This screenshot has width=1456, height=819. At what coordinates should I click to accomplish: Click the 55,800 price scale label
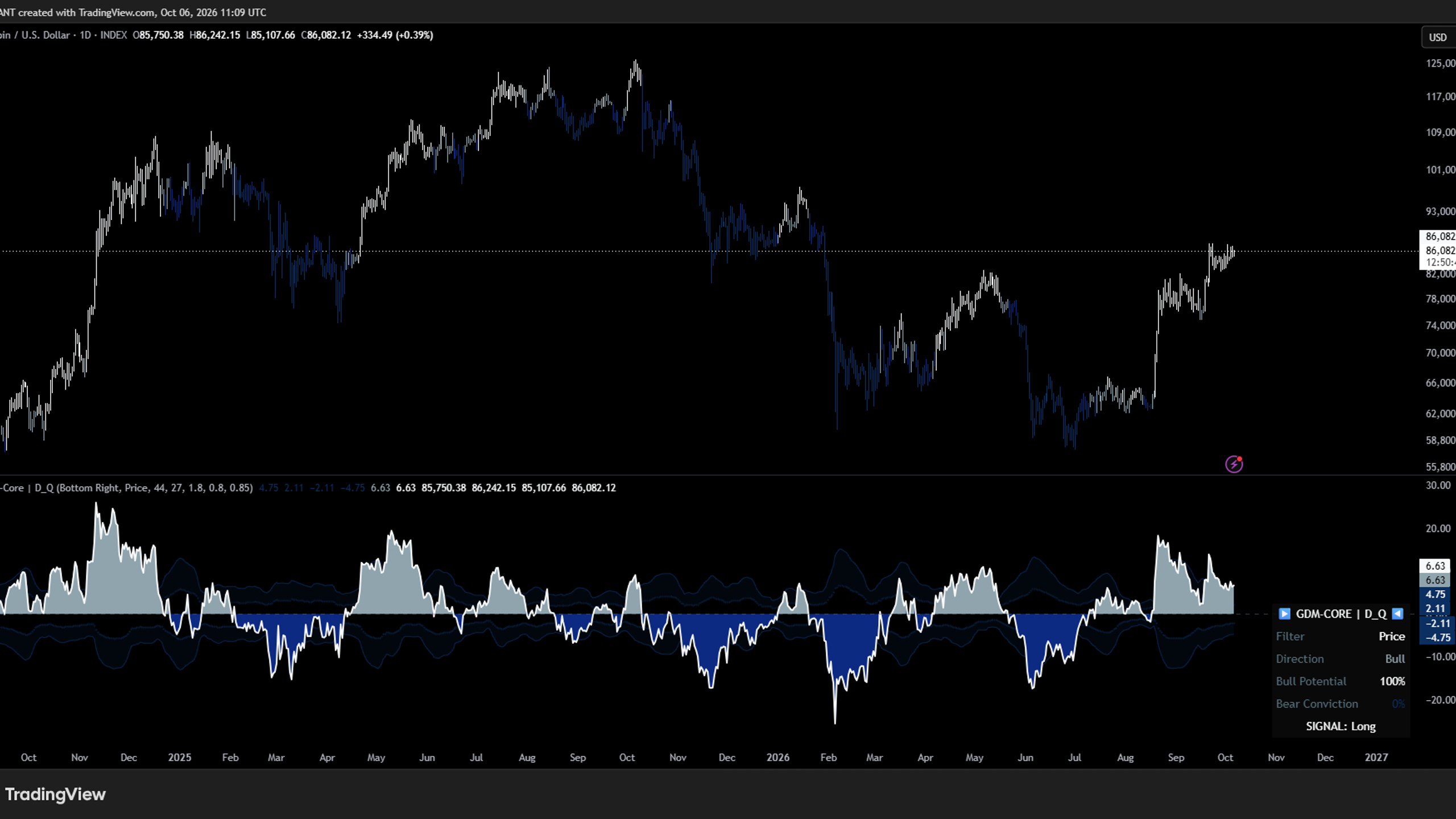click(1440, 467)
